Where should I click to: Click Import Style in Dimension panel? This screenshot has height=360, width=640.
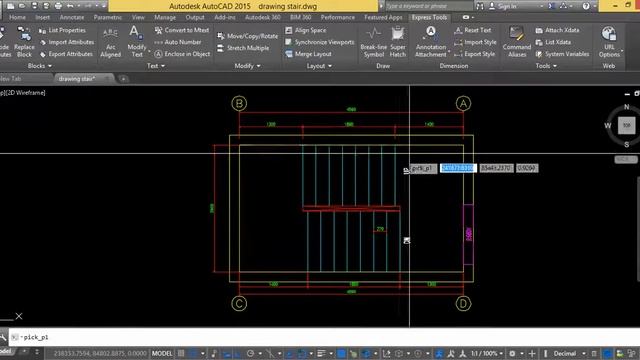pyautogui.click(x=475, y=42)
